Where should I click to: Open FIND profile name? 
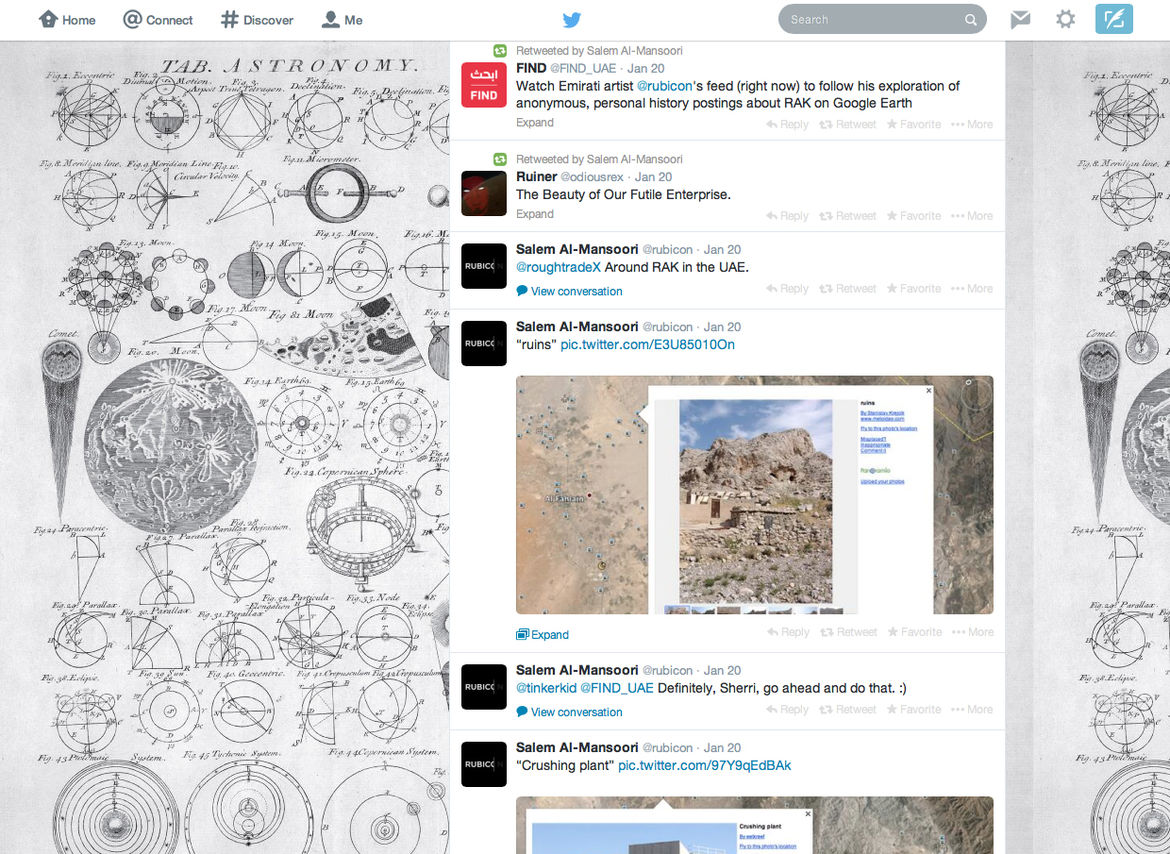point(531,68)
